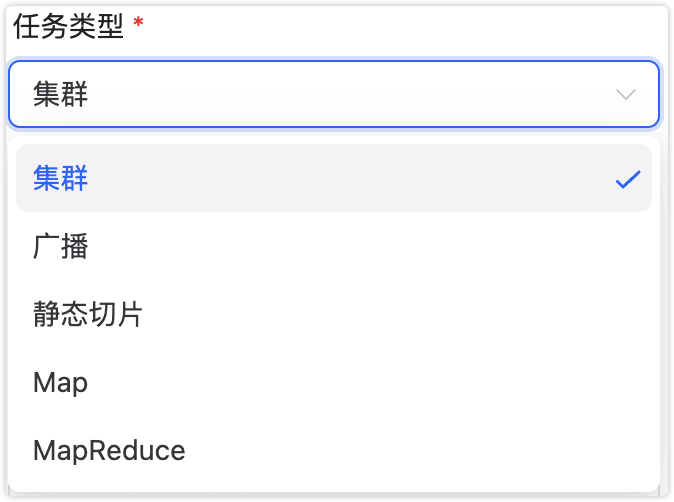This screenshot has height=502, width=674.
Task: Choose the last option, MapReduce
Action: [109, 450]
